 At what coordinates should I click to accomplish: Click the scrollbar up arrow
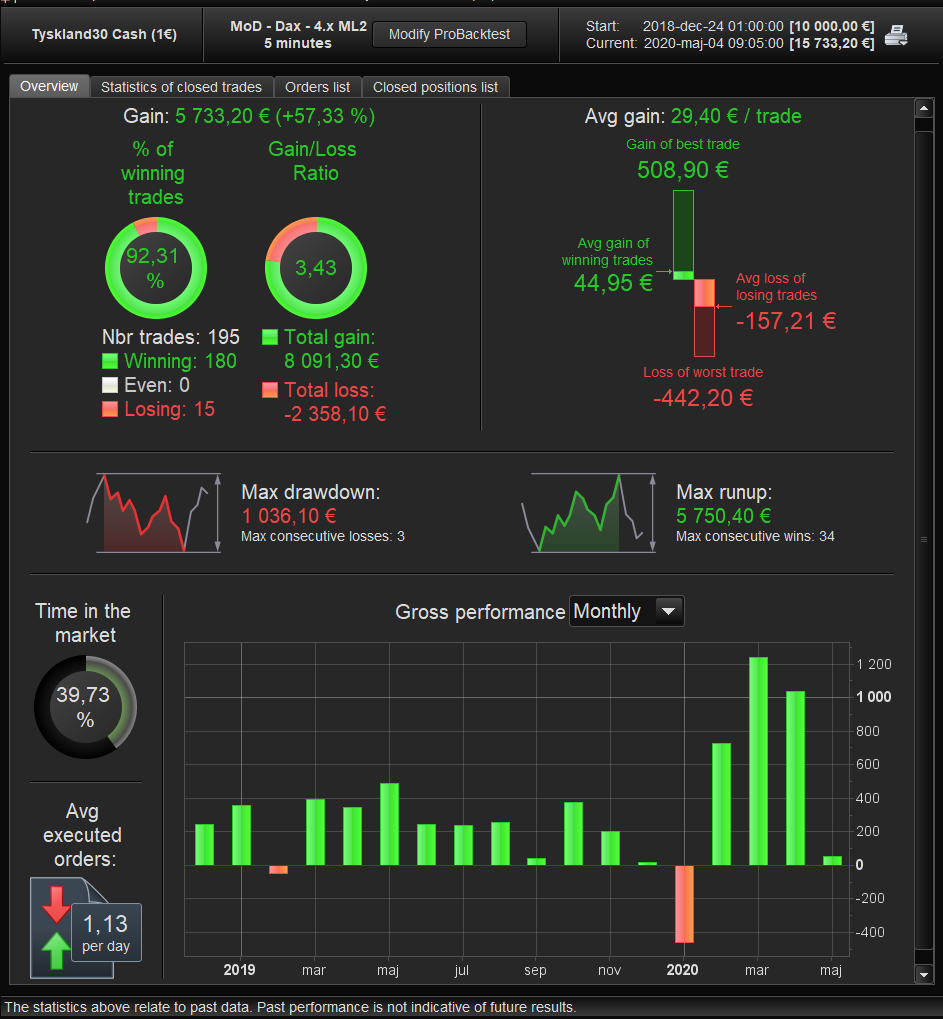pos(924,108)
